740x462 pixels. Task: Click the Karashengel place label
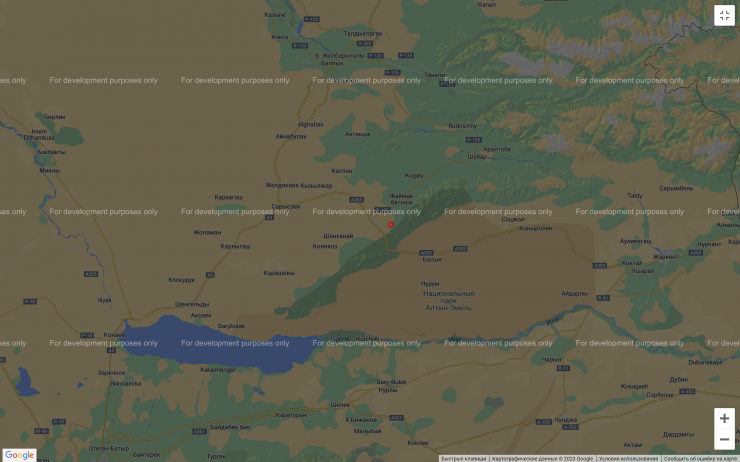217,369
